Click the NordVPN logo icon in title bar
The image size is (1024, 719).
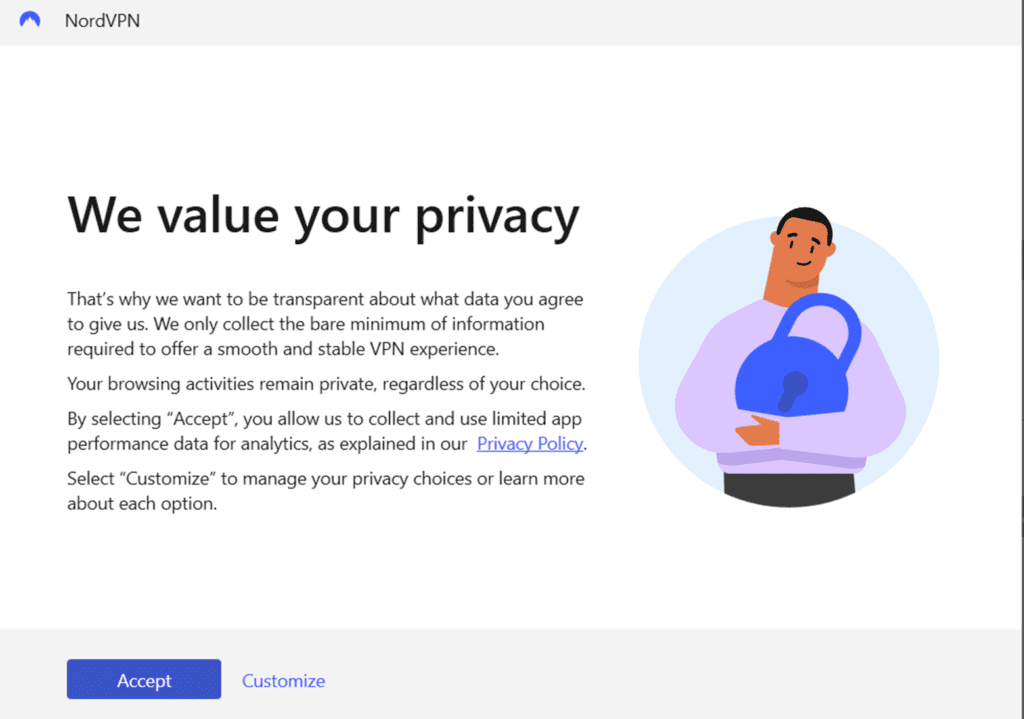pyautogui.click(x=30, y=20)
